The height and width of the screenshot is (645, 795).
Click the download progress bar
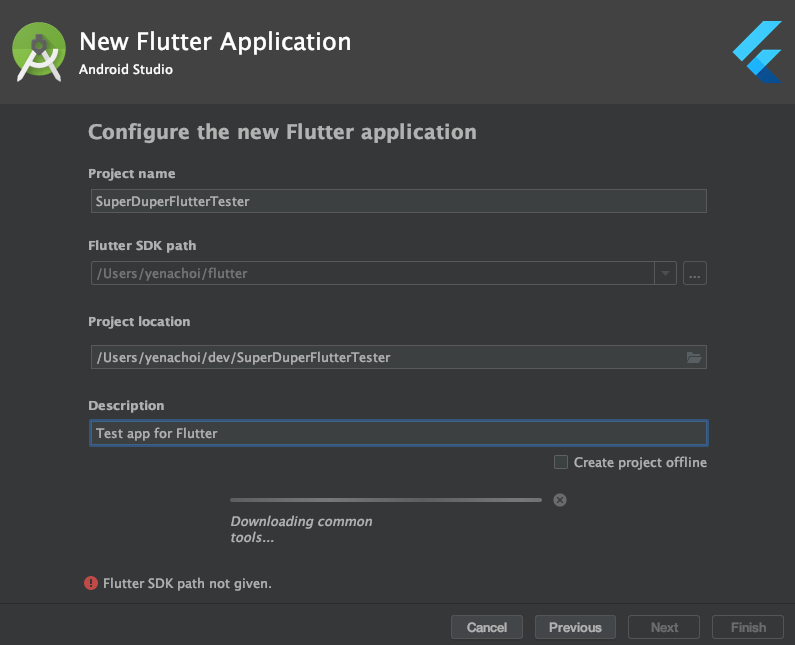(x=385, y=500)
